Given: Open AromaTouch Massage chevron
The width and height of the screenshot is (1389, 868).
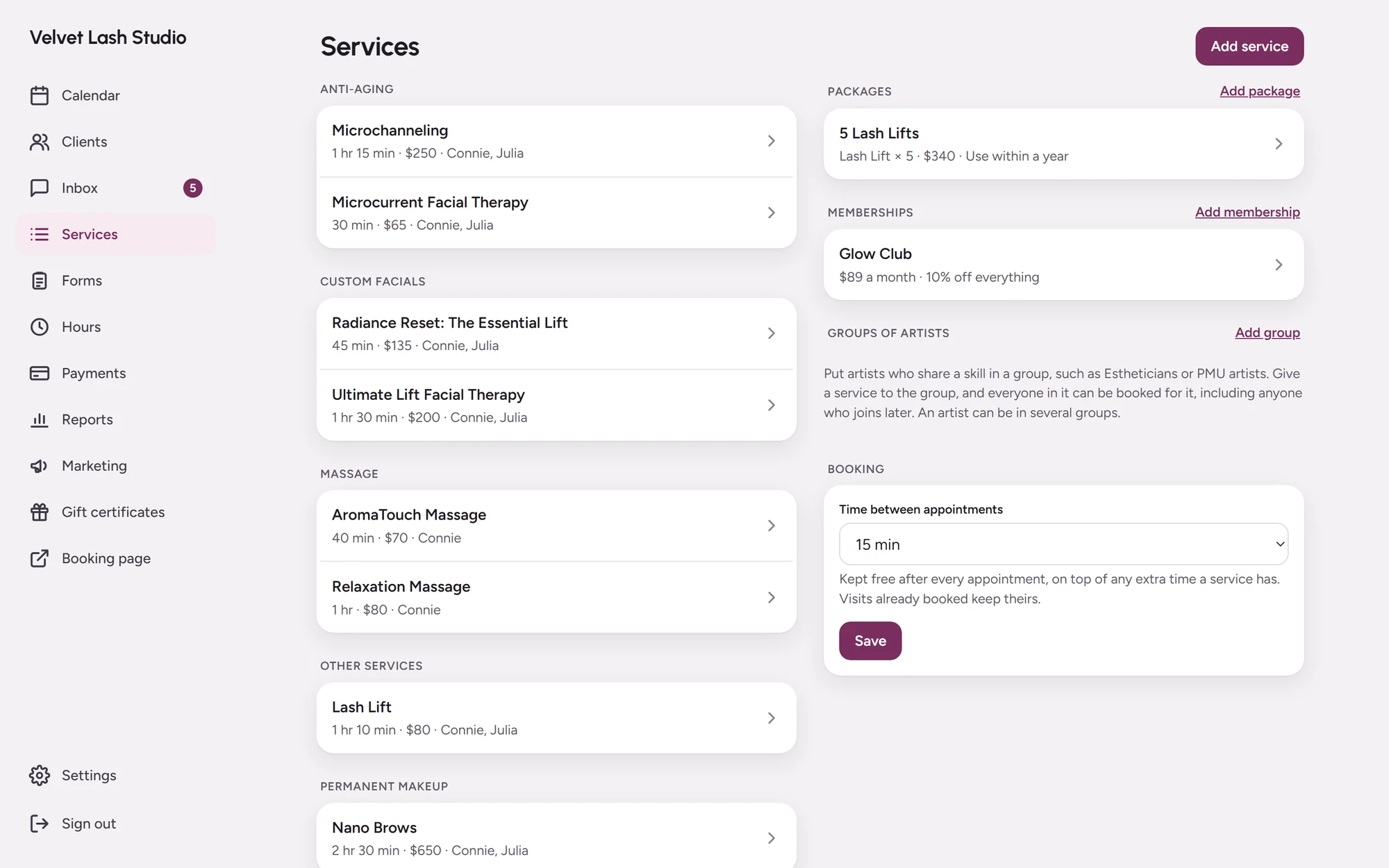Looking at the screenshot, I should pyautogui.click(x=771, y=526).
